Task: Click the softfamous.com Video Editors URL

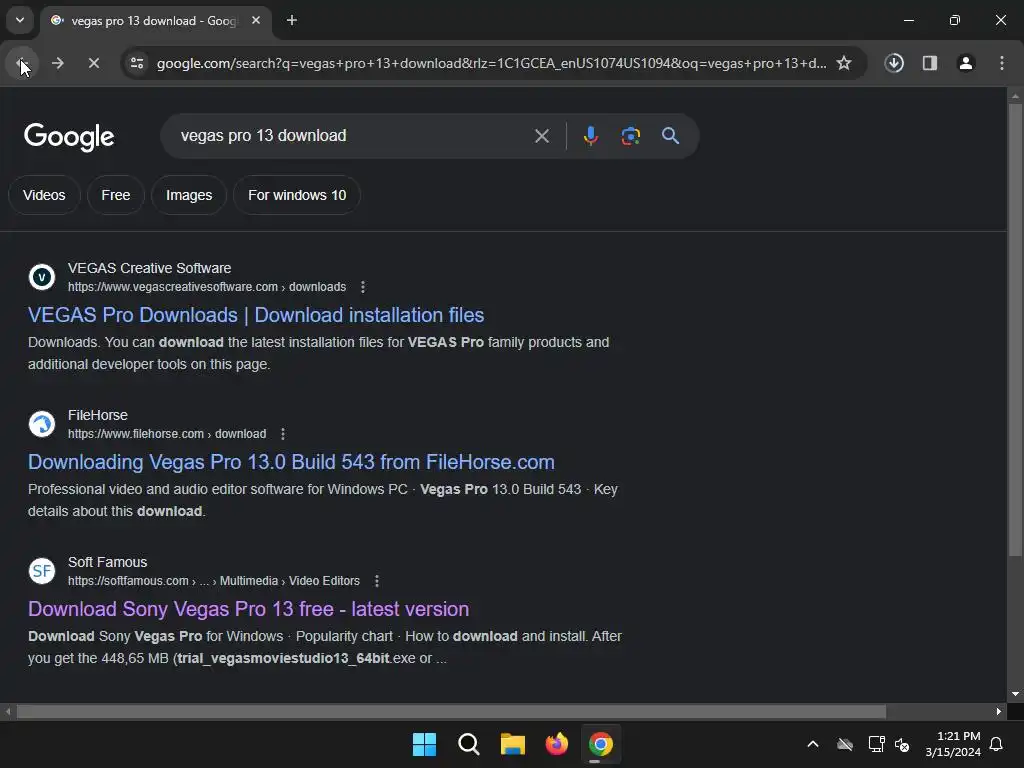Action: (x=214, y=581)
